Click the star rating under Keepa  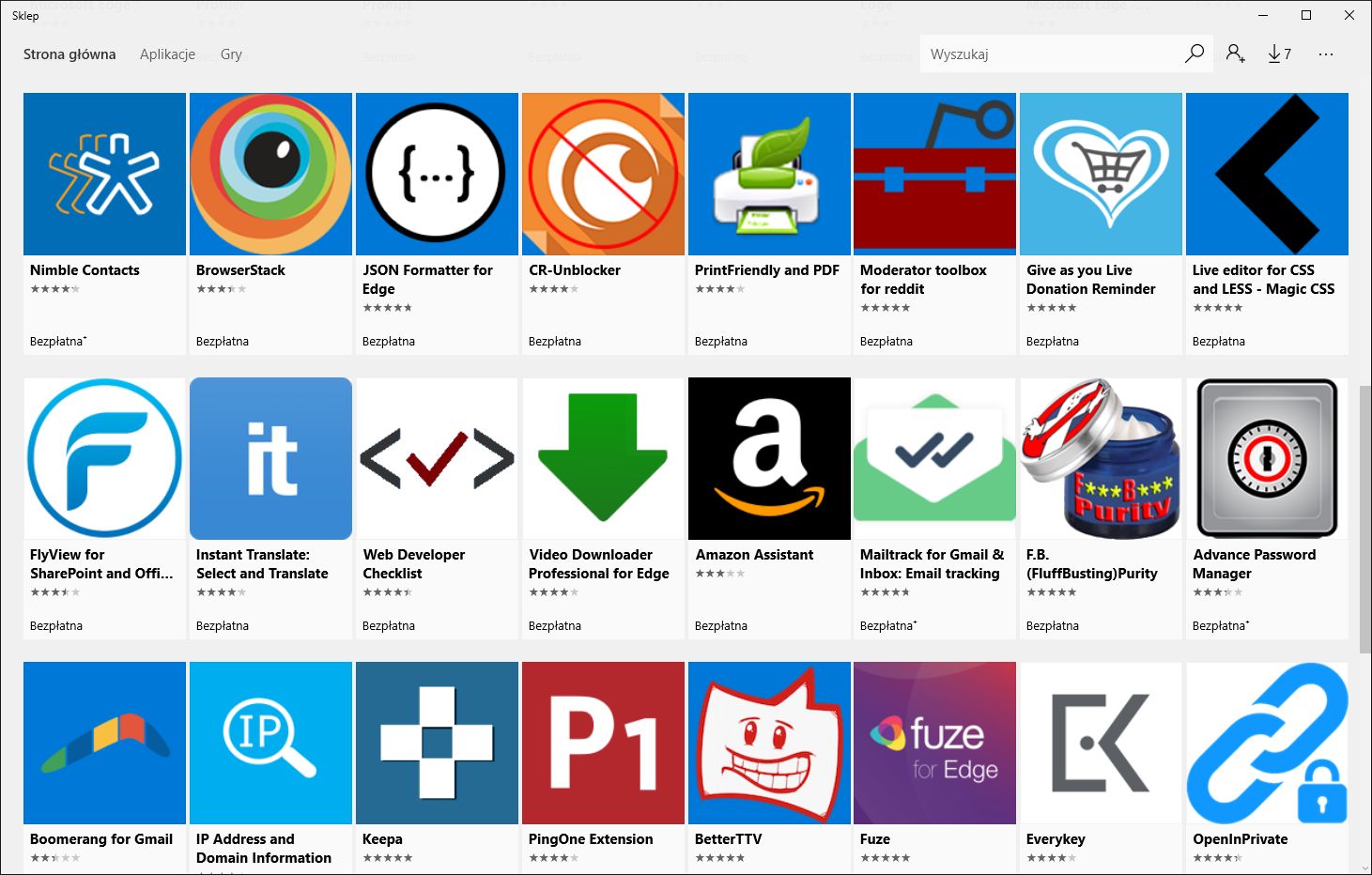tap(387, 857)
